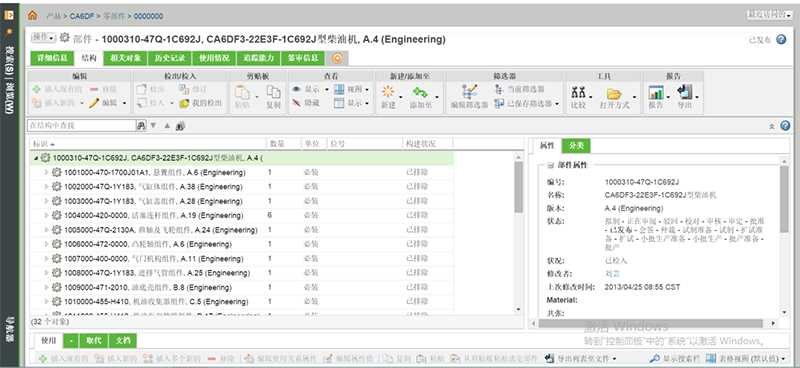Go to home via the house icon

32,16
